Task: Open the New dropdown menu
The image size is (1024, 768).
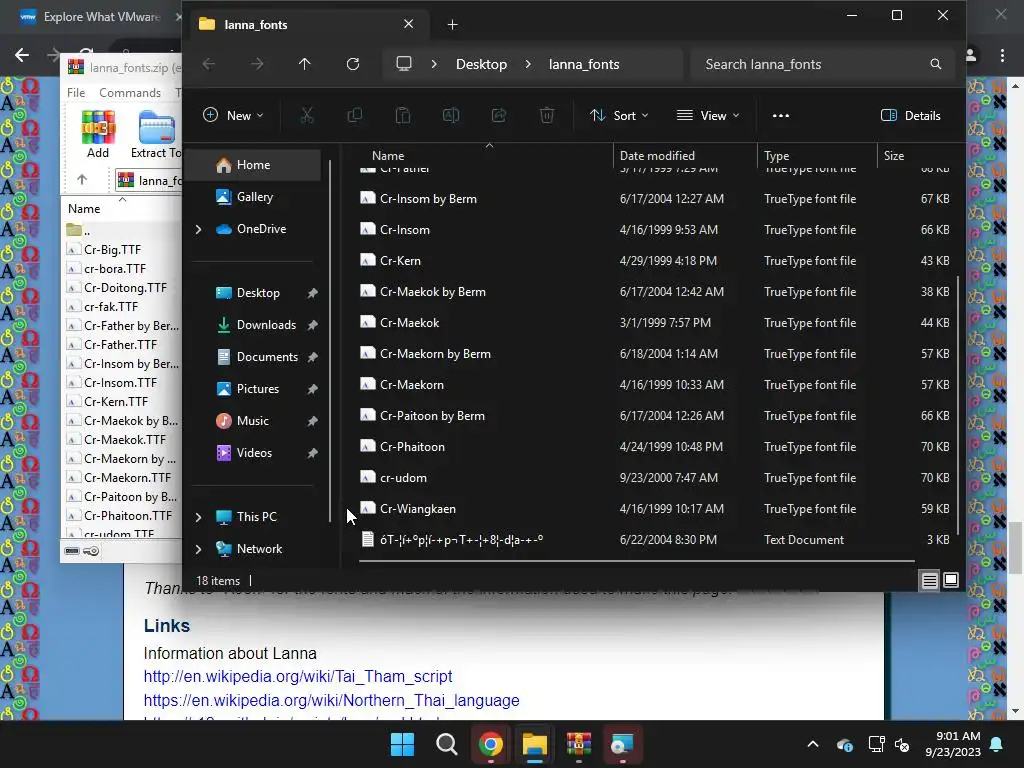Action: point(233,116)
